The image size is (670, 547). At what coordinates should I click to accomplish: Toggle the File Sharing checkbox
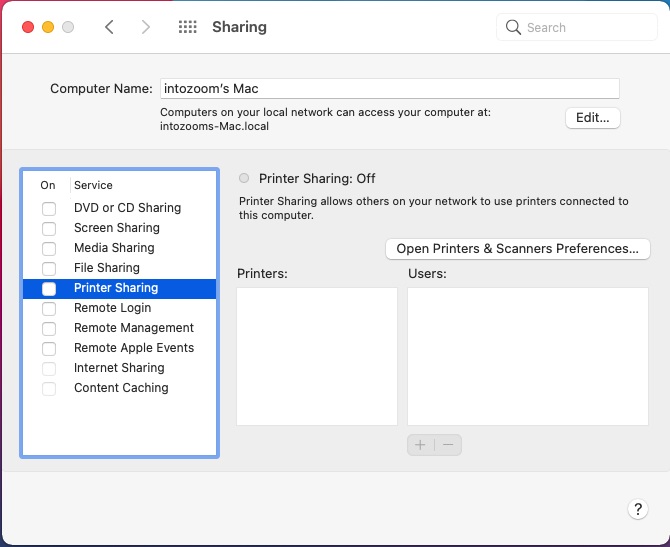point(49,268)
